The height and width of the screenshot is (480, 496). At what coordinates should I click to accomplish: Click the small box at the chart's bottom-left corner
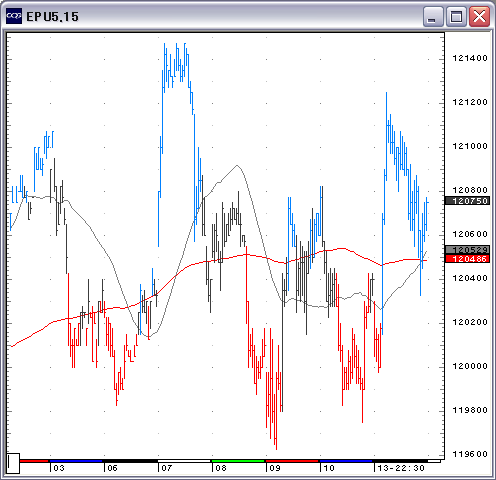tap(13, 463)
